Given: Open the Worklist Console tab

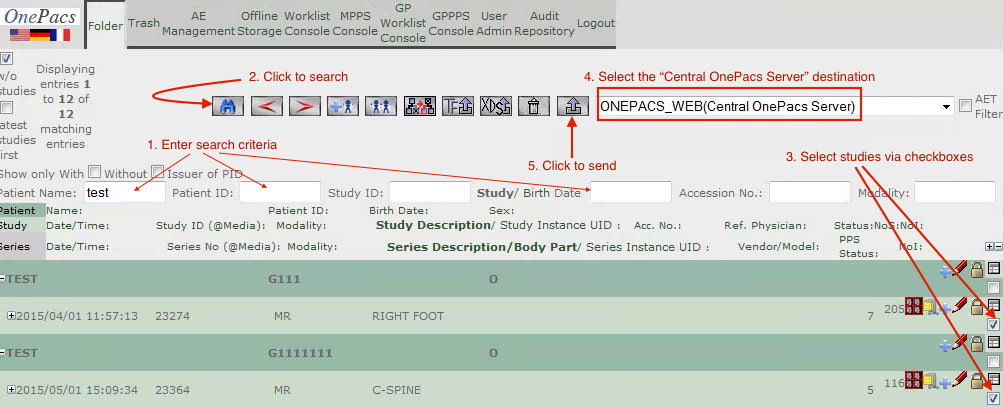Looking at the screenshot, I should coord(307,23).
